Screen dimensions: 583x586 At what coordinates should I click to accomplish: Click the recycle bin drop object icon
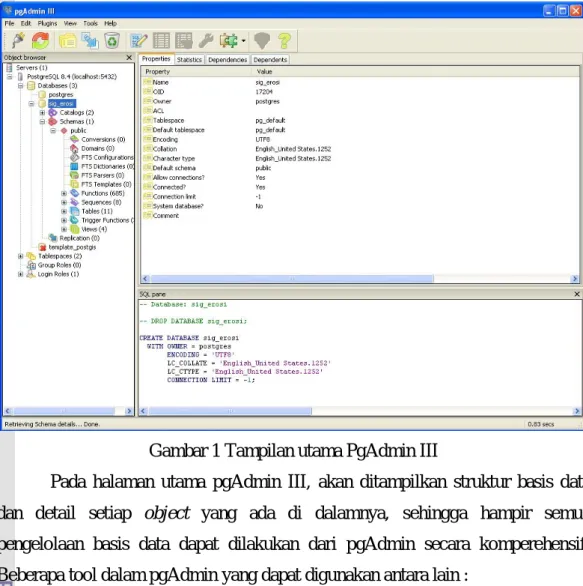pyautogui.click(x=112, y=40)
